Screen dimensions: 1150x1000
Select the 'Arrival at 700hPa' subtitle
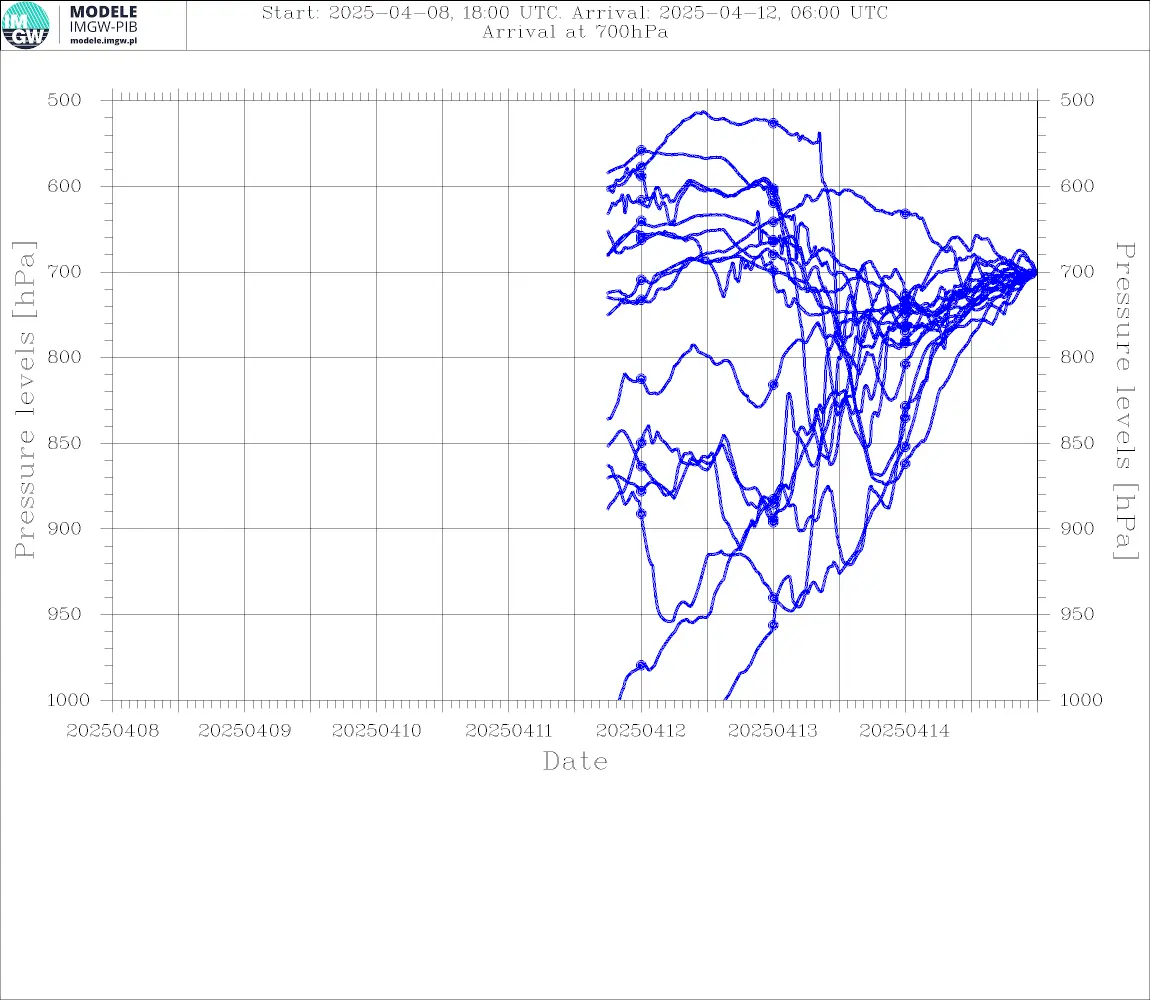[x=575, y=32]
